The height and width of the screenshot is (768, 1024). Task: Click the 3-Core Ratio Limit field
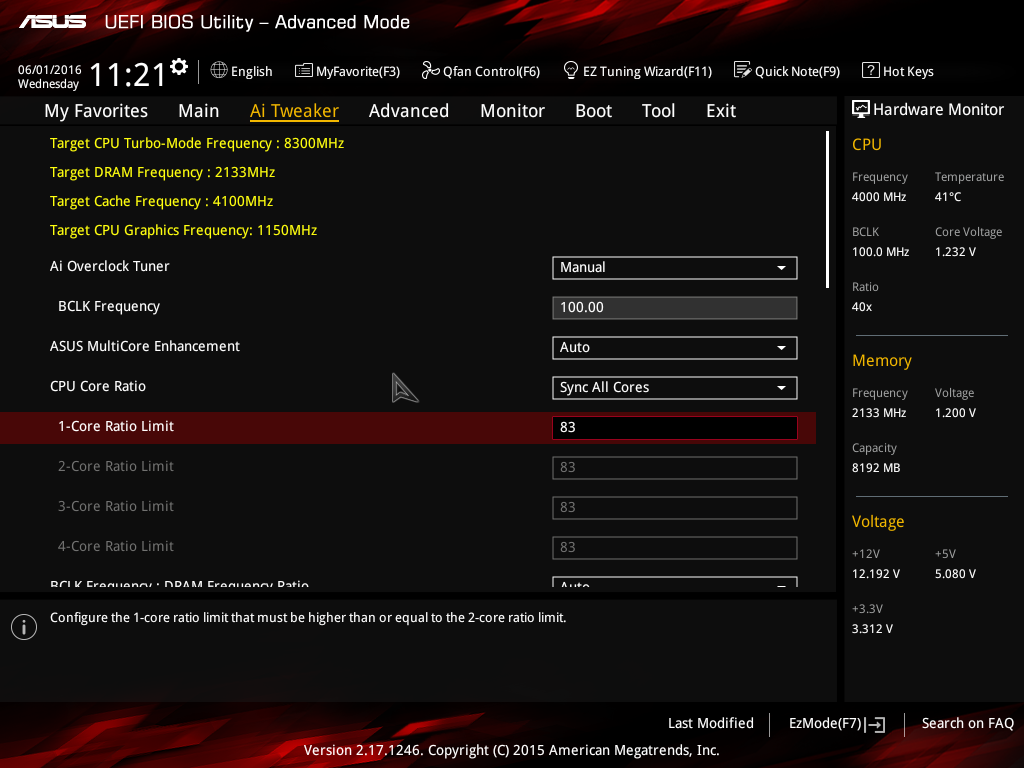click(x=675, y=507)
